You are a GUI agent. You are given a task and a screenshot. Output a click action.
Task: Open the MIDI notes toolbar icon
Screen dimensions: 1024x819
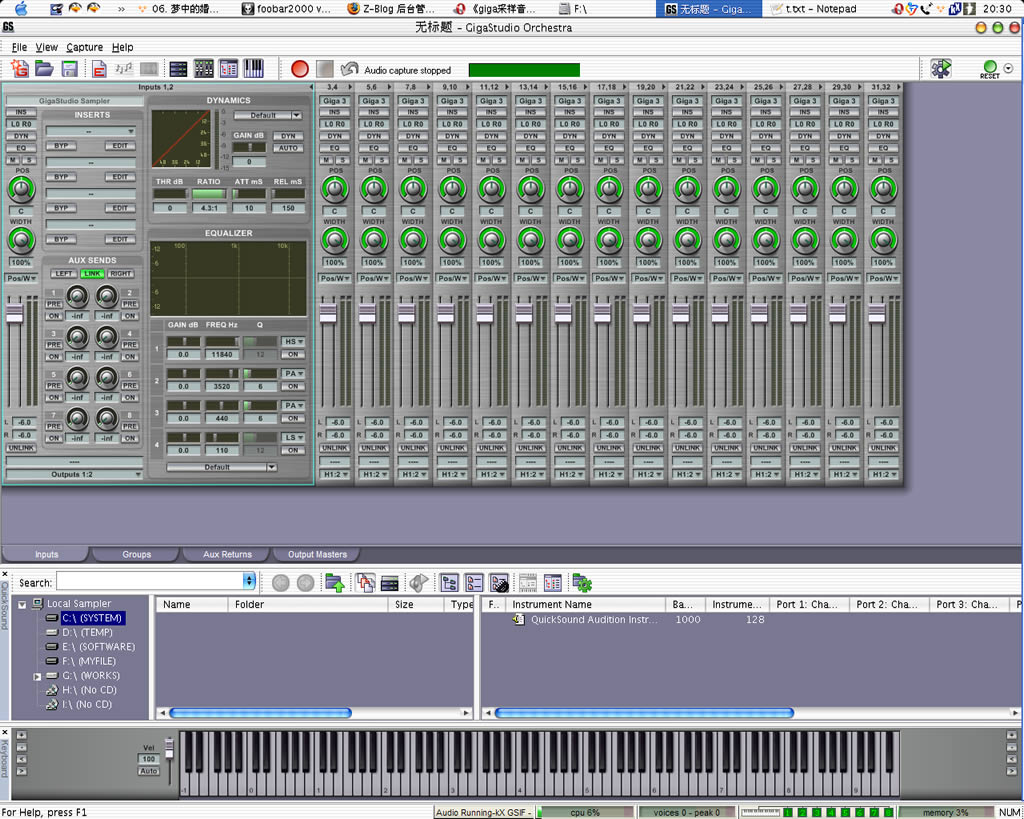[x=124, y=69]
